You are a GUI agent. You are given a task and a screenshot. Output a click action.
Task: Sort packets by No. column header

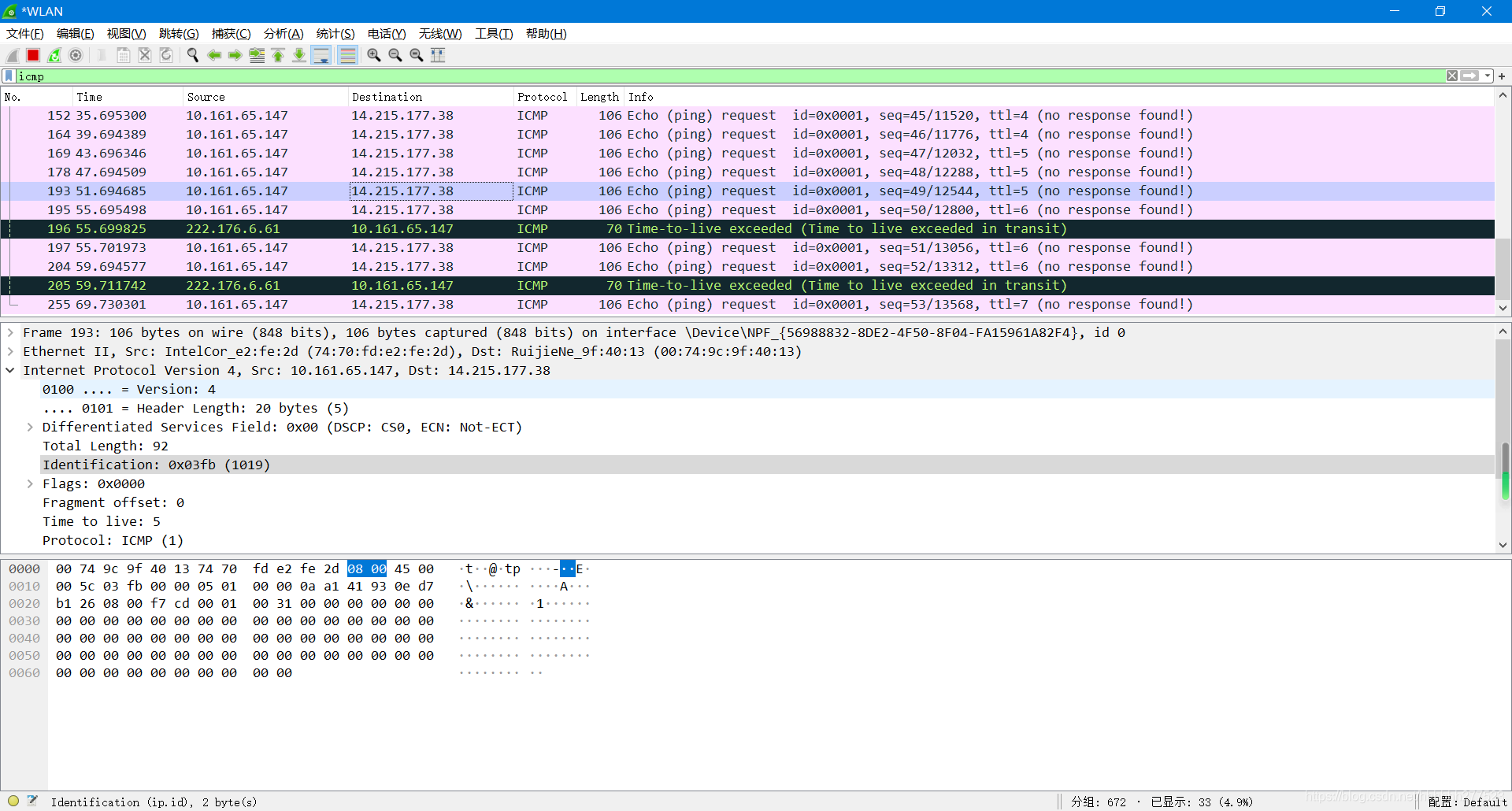[36, 97]
